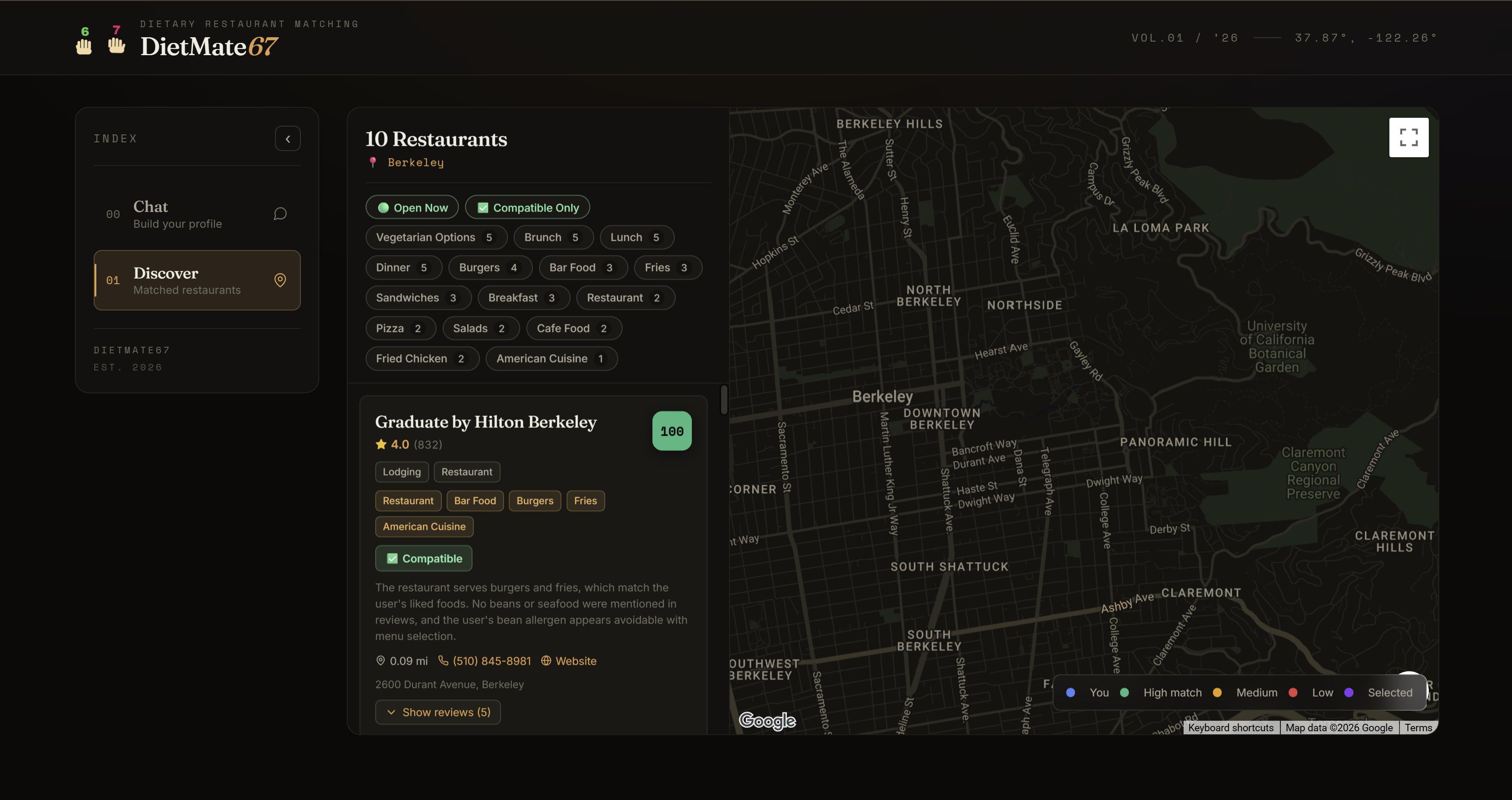The image size is (1512, 800).
Task: Click the green High match legend dot
Action: tap(1124, 693)
